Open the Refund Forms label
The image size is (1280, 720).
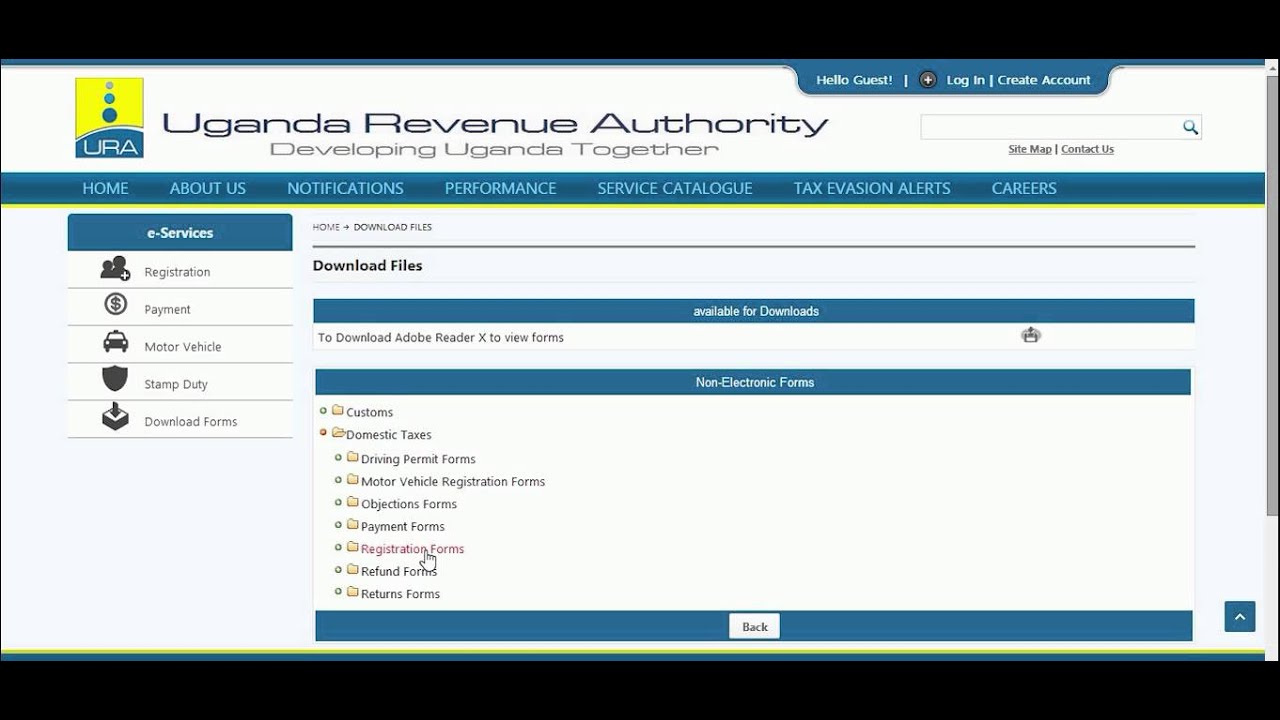pos(399,571)
